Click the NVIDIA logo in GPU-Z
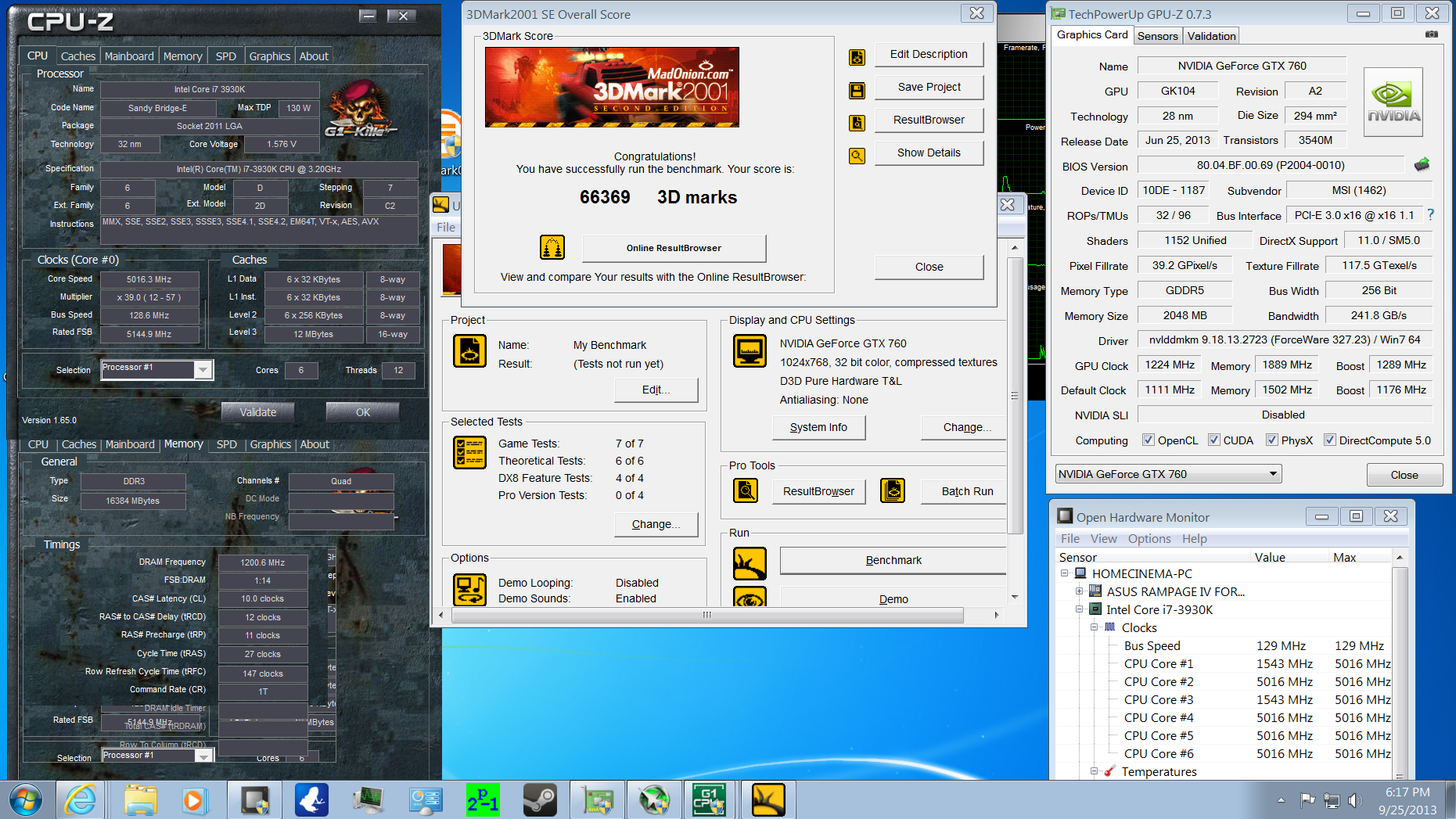Image resolution: width=1456 pixels, height=819 pixels. [1393, 102]
